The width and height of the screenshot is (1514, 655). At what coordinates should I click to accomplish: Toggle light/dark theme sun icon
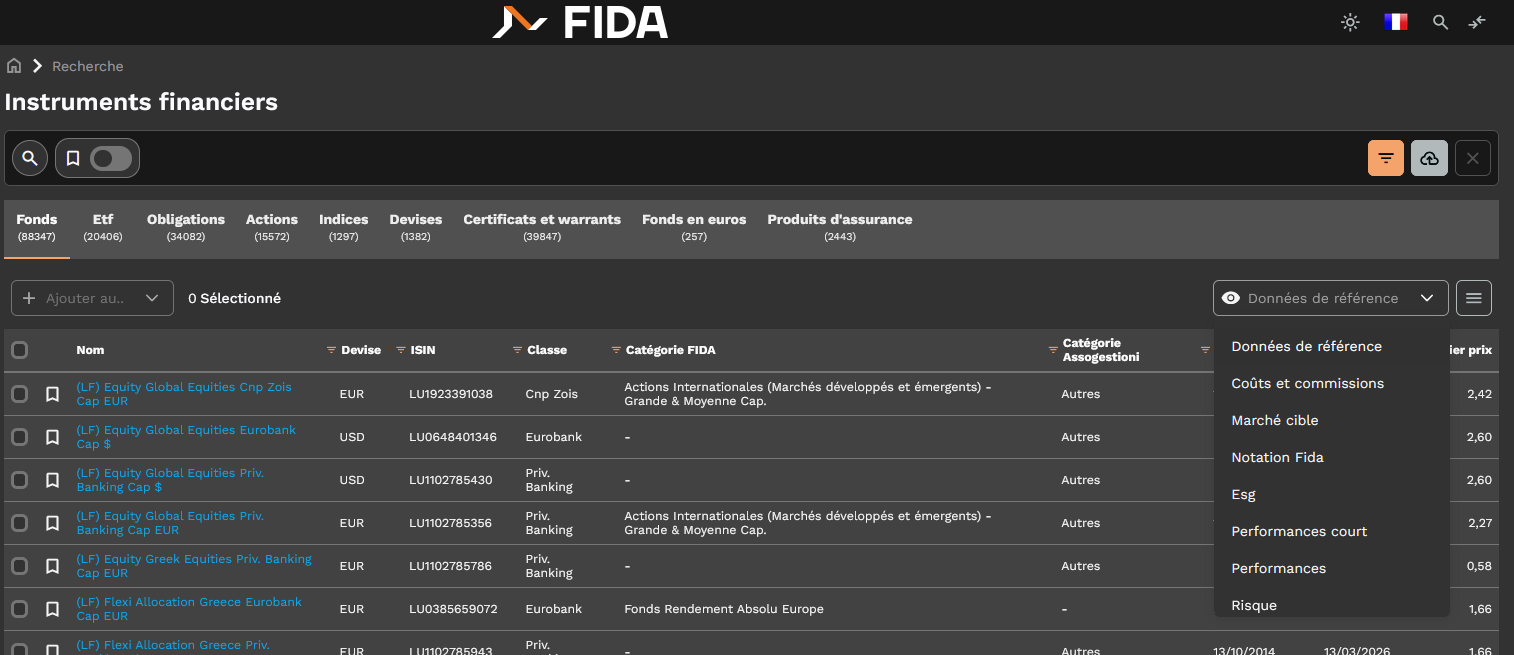(1350, 22)
